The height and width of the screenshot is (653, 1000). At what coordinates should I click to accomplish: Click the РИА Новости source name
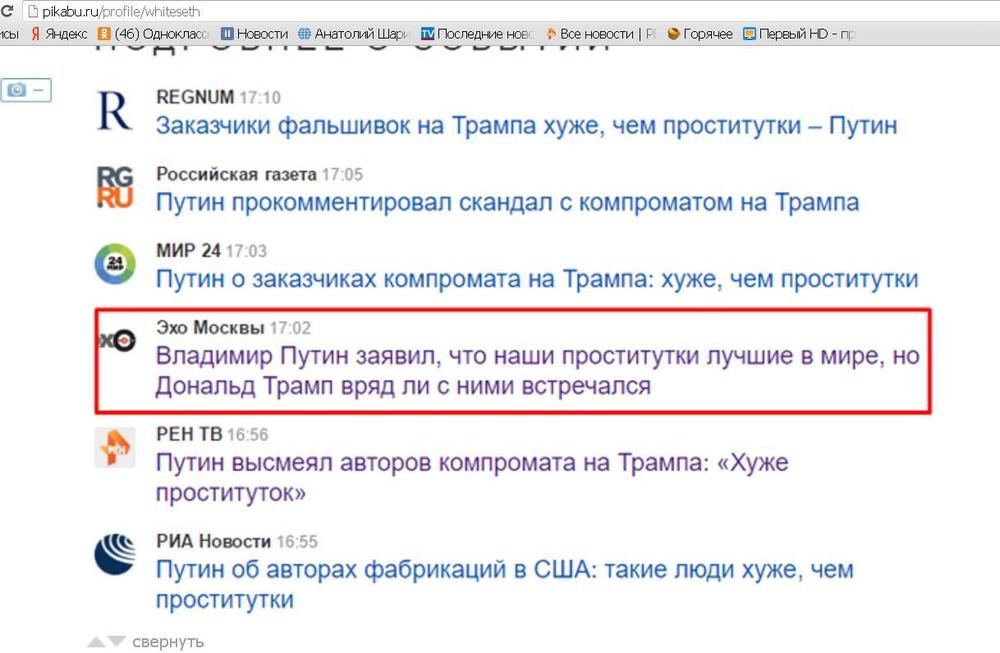tap(214, 541)
